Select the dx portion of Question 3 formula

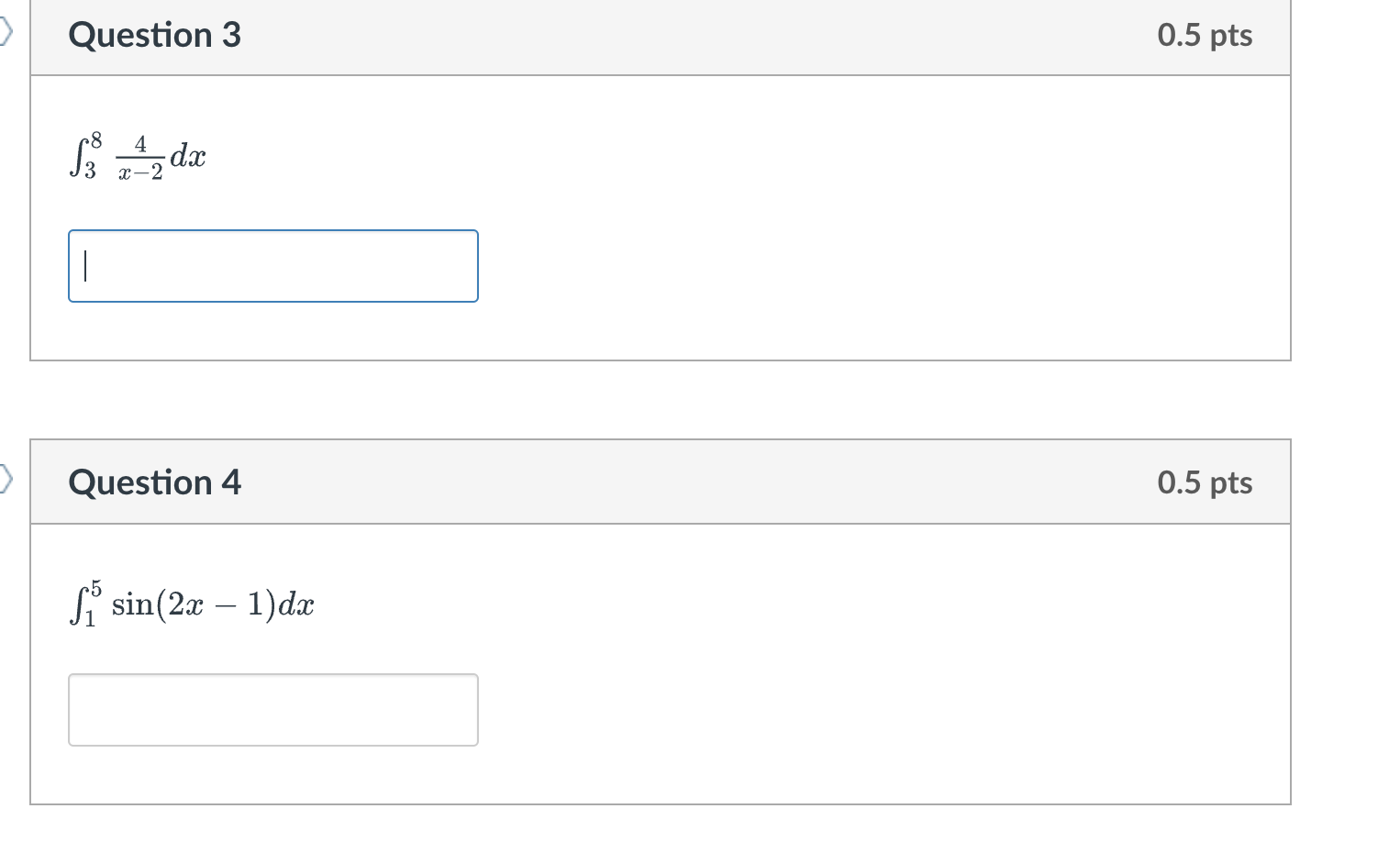pyautogui.click(x=189, y=156)
